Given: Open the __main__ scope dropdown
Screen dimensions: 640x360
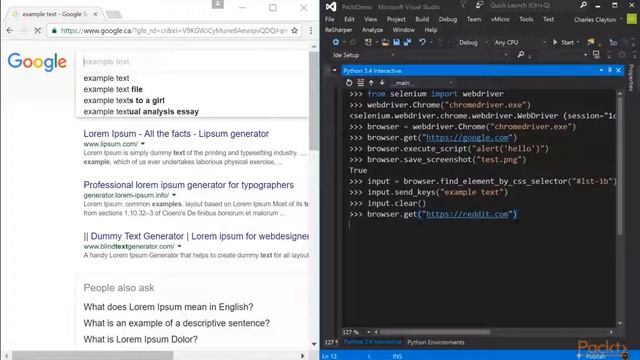Looking at the screenshot, I should (x=422, y=83).
